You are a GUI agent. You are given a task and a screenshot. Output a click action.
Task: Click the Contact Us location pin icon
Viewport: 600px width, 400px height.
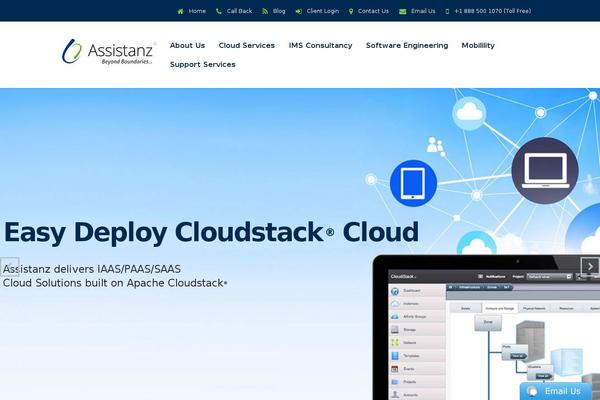point(351,11)
